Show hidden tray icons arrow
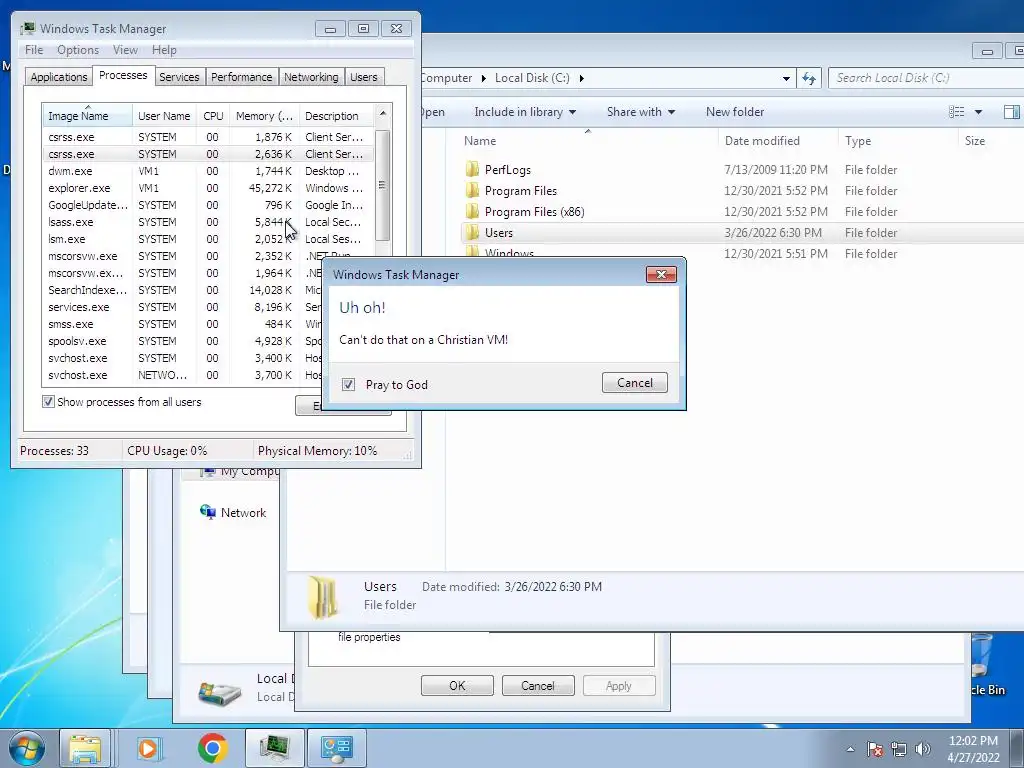Screen dimensions: 1024x768 coord(850,749)
